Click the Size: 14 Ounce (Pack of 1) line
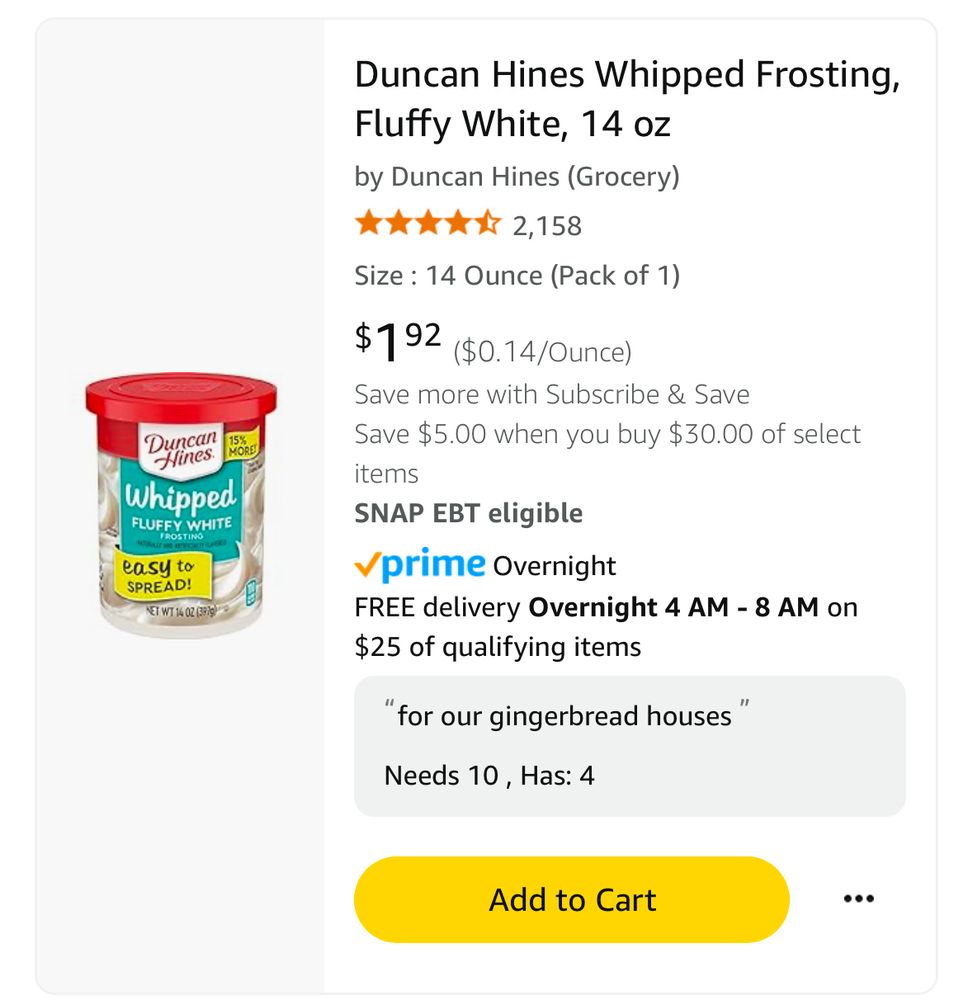The width and height of the screenshot is (973, 1000). tap(516, 276)
